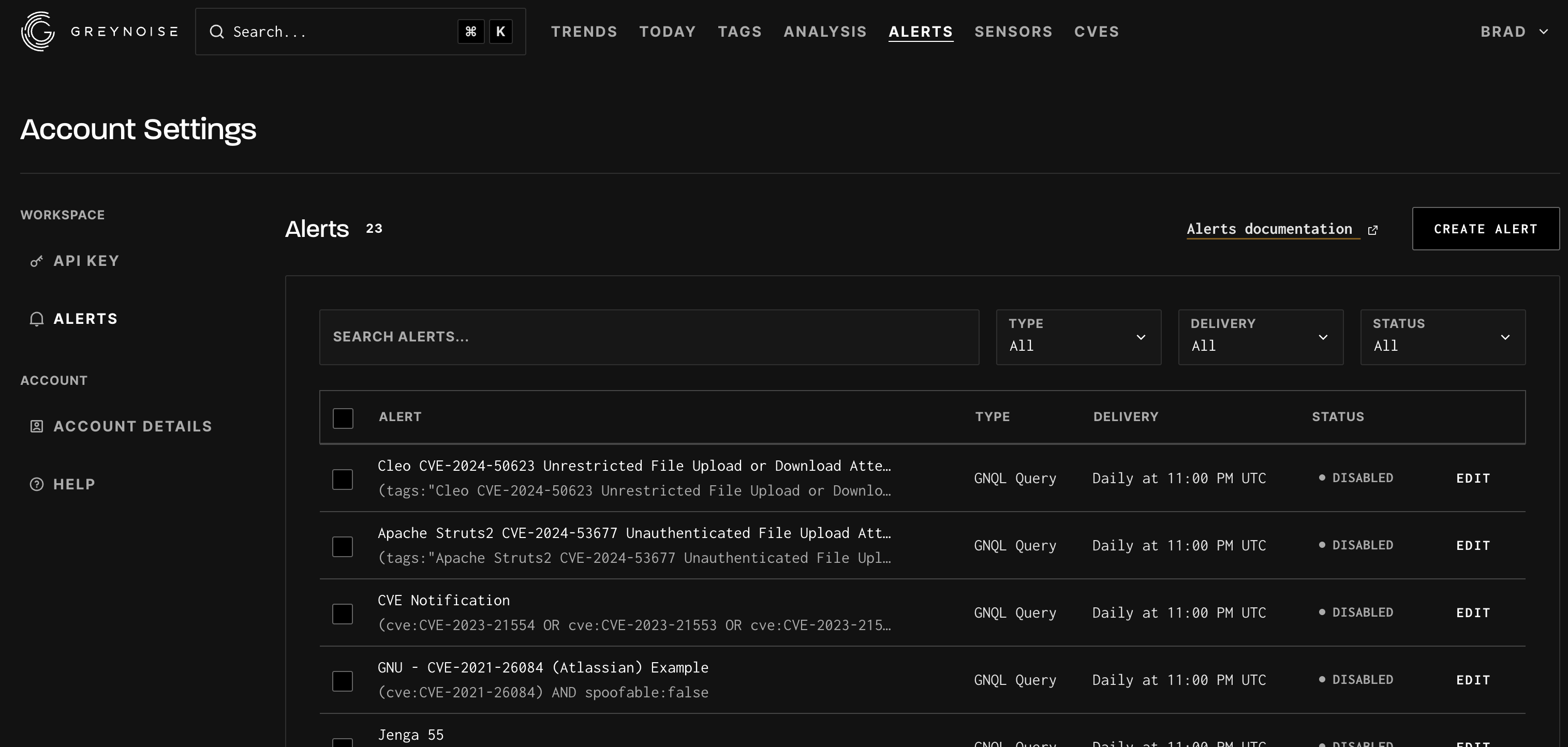Click the API Key key icon
The height and width of the screenshot is (747, 1568).
(x=37, y=261)
